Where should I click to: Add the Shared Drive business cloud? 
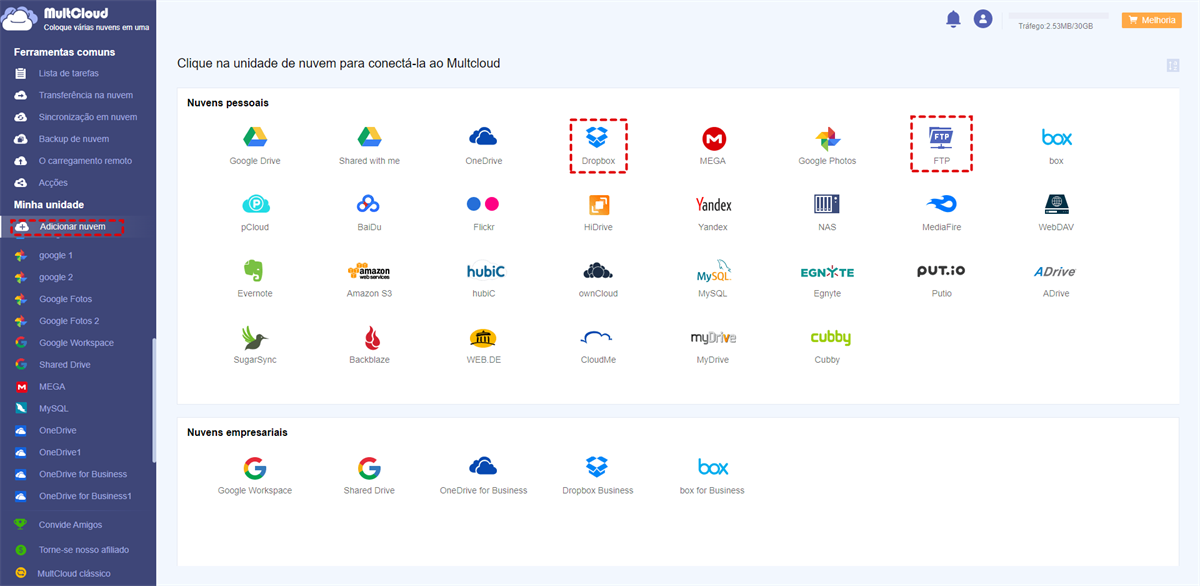(369, 475)
